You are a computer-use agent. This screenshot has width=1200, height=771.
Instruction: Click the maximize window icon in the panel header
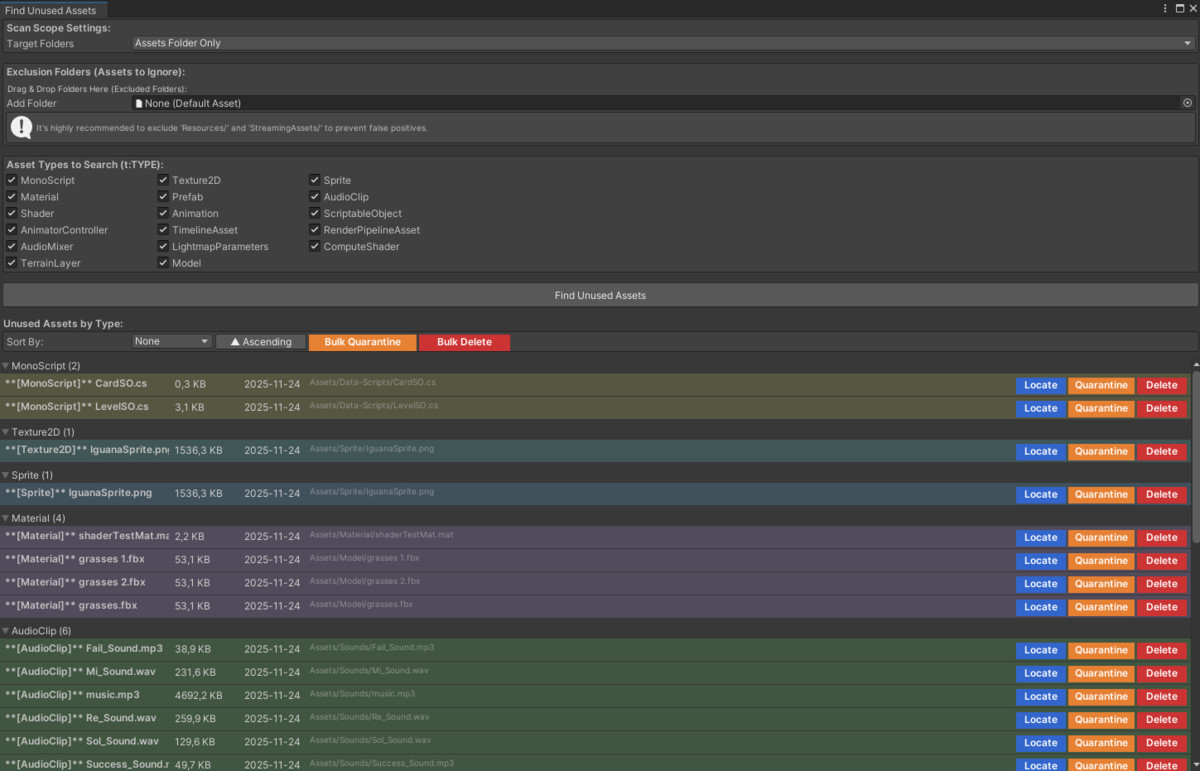[1179, 9]
